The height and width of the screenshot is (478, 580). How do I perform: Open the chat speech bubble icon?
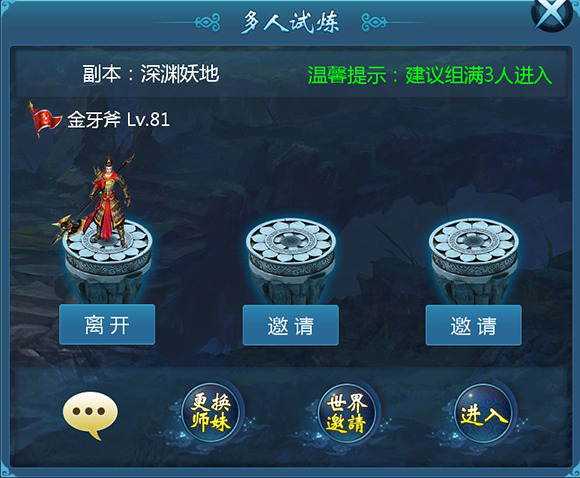(91, 415)
